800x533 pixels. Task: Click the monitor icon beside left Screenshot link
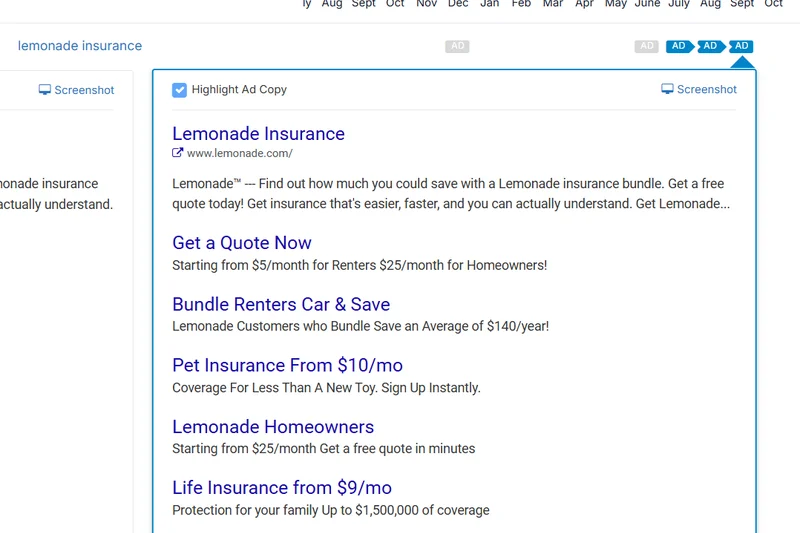click(45, 90)
